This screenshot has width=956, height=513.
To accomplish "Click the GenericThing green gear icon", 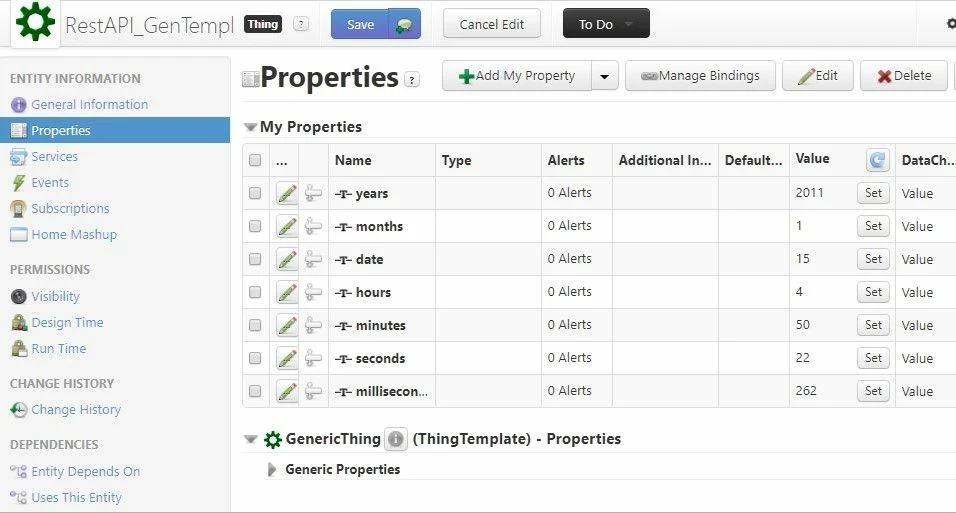I will coord(273,439).
